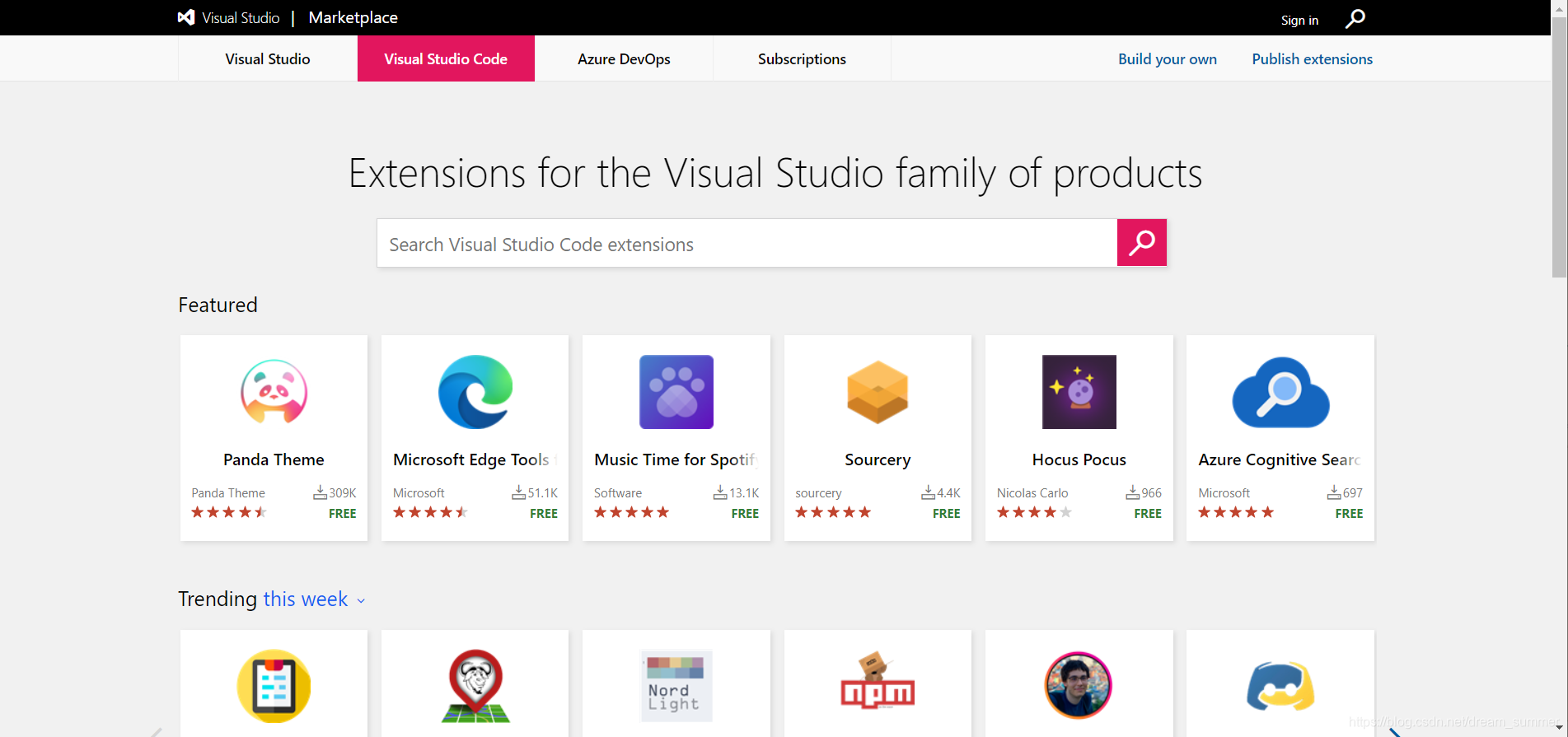
Task: Open the Azure Cognitive Search cloud icon
Action: click(1280, 392)
